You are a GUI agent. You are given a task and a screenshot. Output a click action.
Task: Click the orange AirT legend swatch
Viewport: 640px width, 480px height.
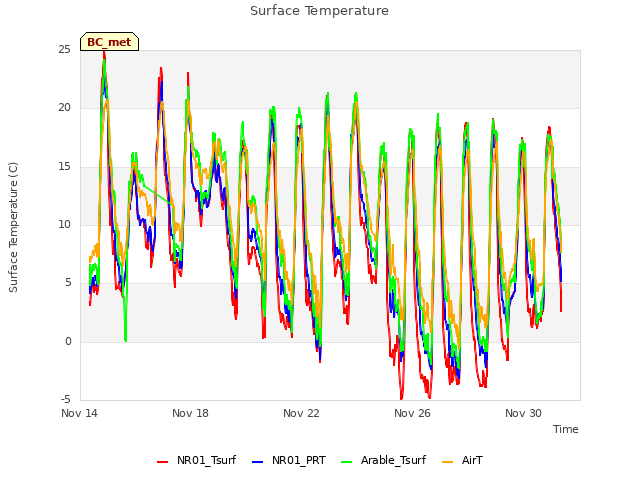click(x=447, y=462)
